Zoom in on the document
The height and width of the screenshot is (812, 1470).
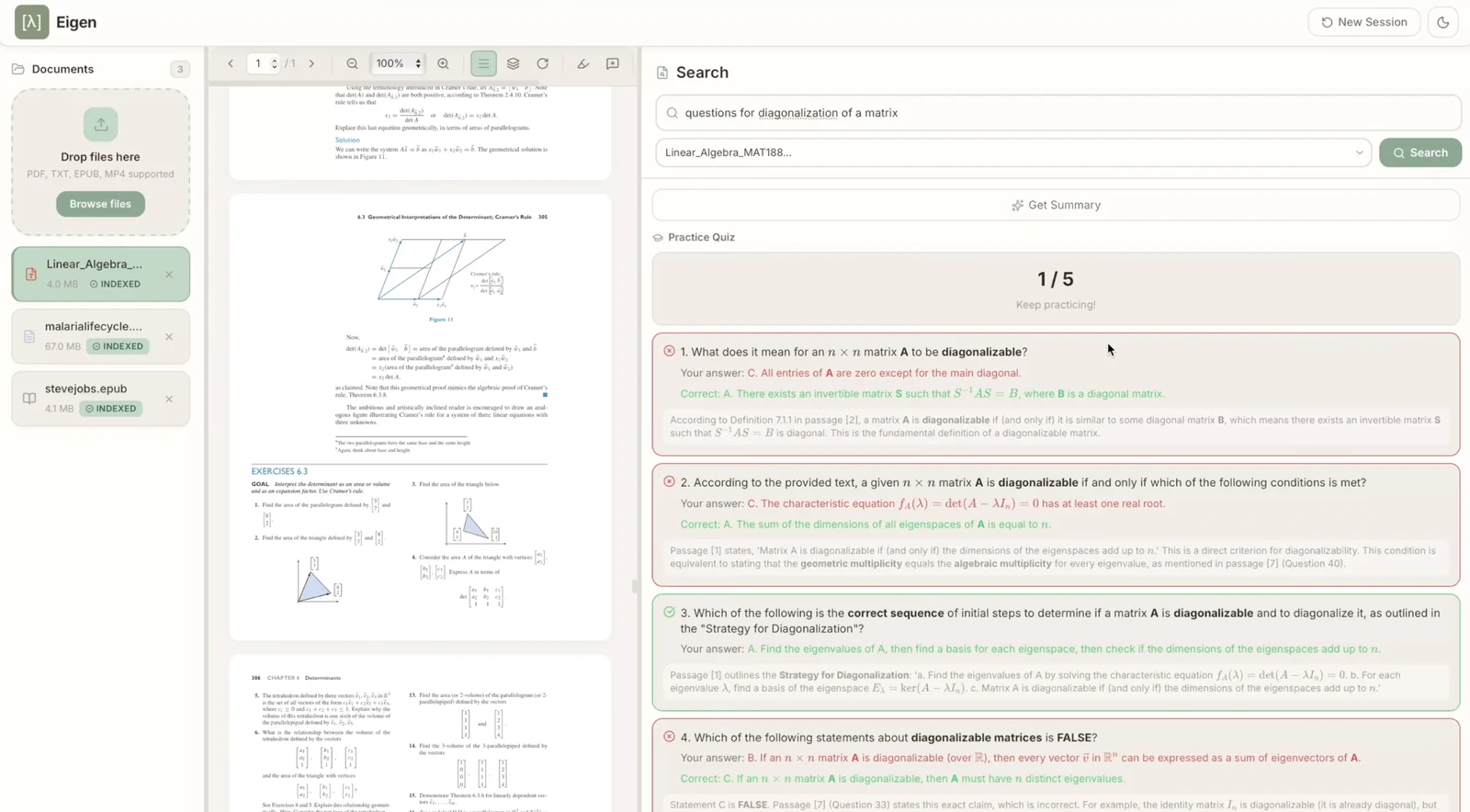pyautogui.click(x=443, y=63)
